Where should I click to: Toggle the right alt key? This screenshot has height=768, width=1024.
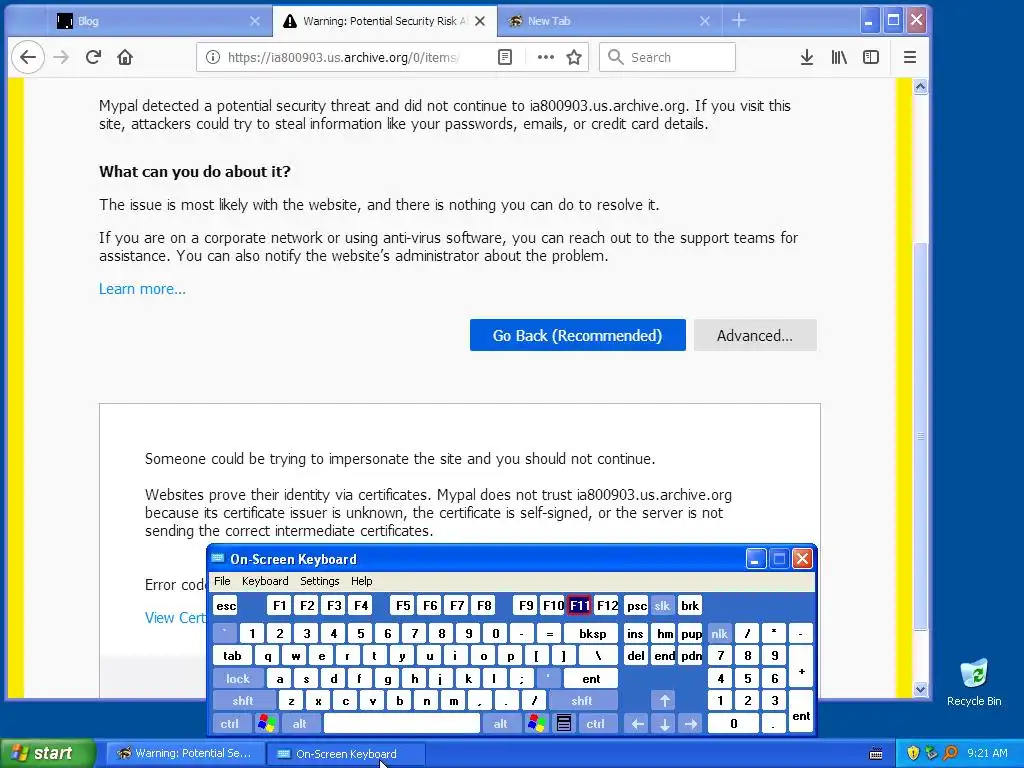coord(500,724)
